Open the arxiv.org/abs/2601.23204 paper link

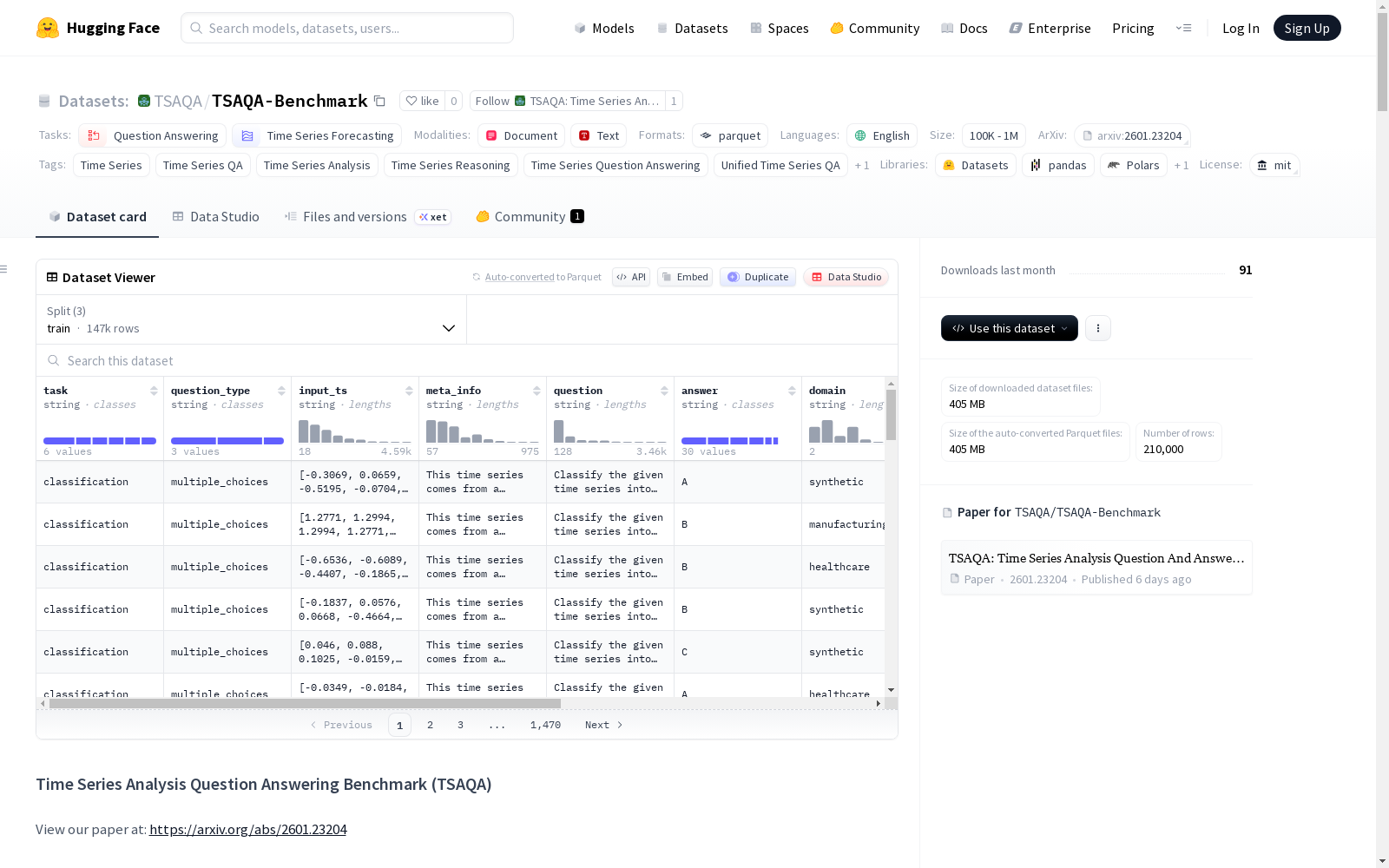coord(247,829)
